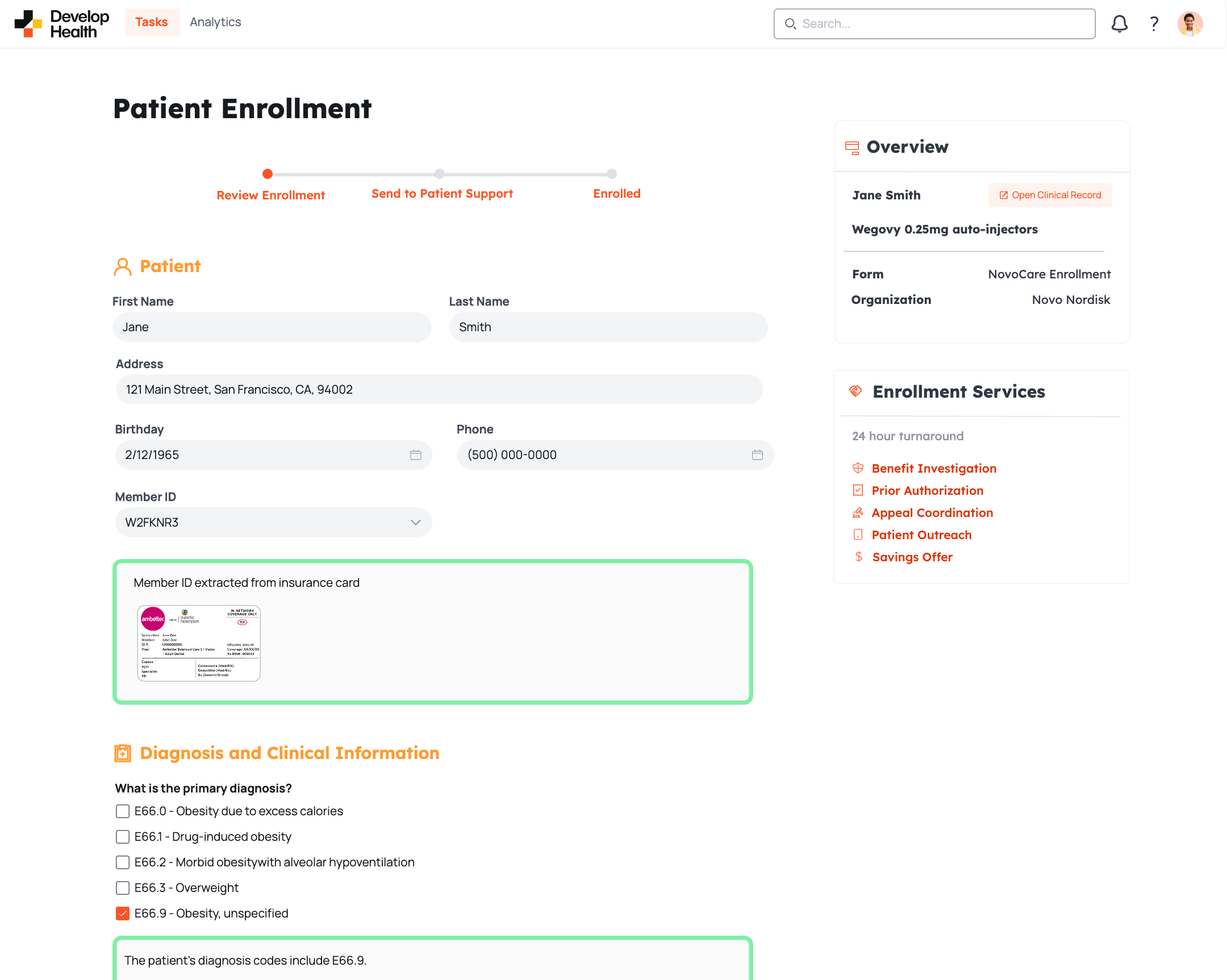Image resolution: width=1227 pixels, height=980 pixels.
Task: Click the Review Enrollment progress dot
Action: [268, 174]
